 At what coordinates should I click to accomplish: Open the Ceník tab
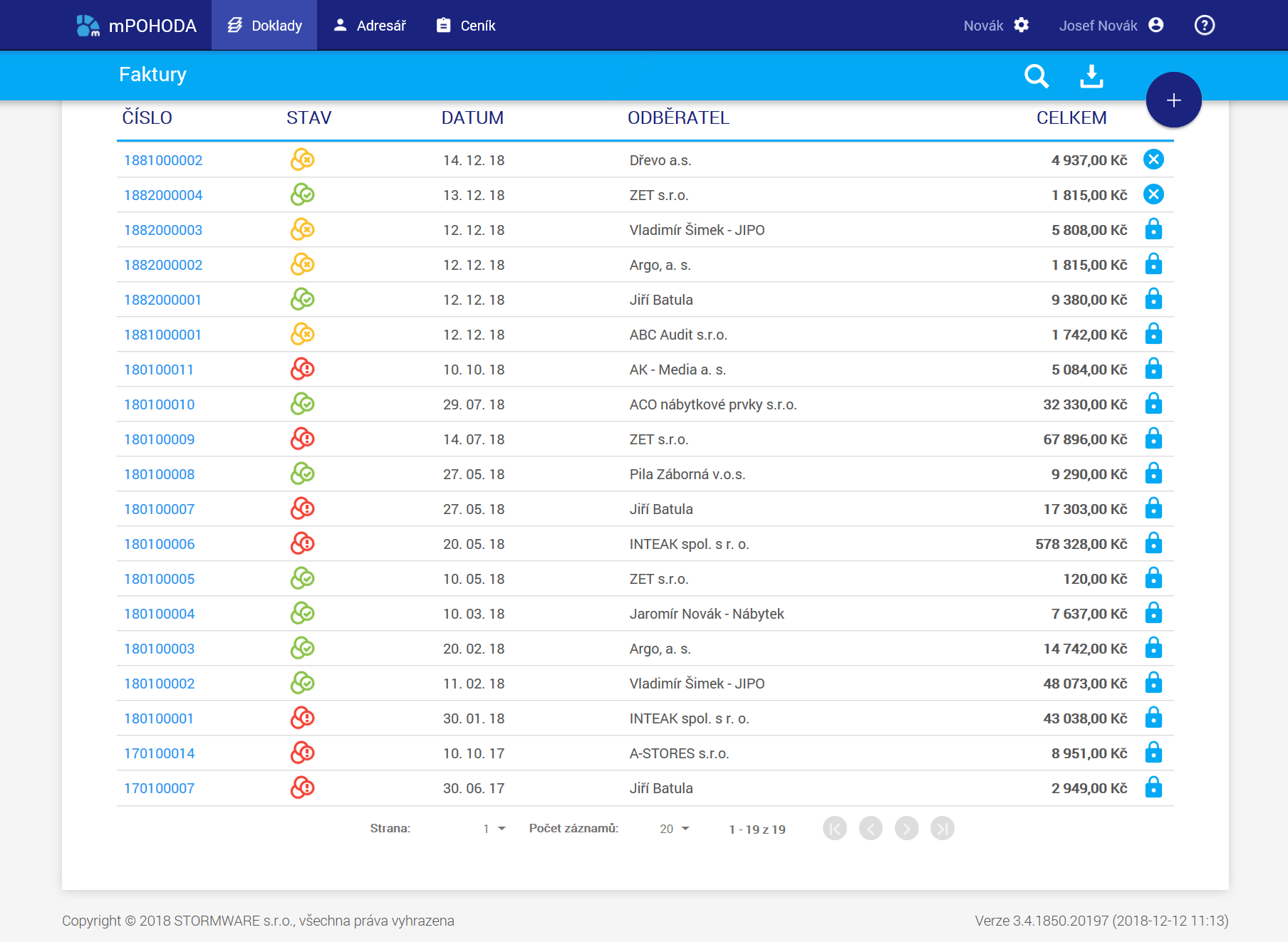coord(466,26)
